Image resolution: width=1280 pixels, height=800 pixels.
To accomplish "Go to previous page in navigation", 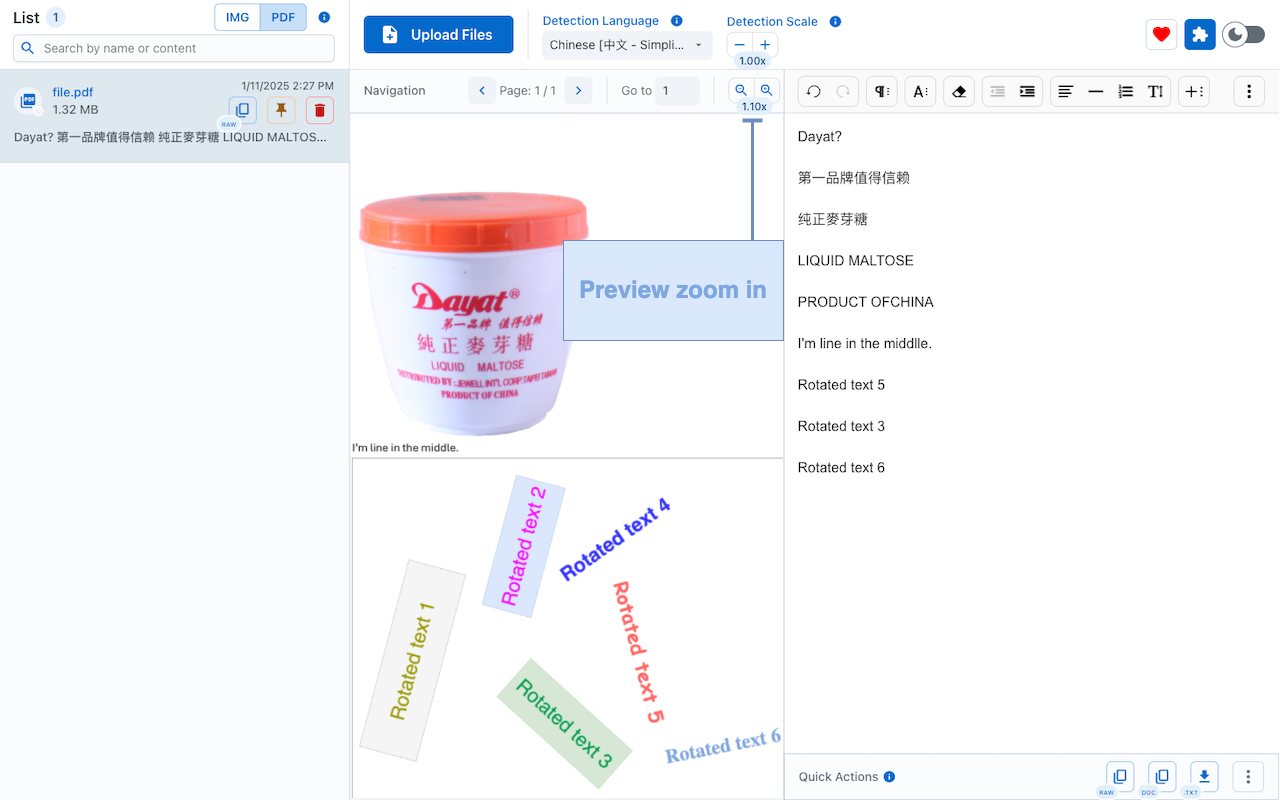I will point(482,91).
